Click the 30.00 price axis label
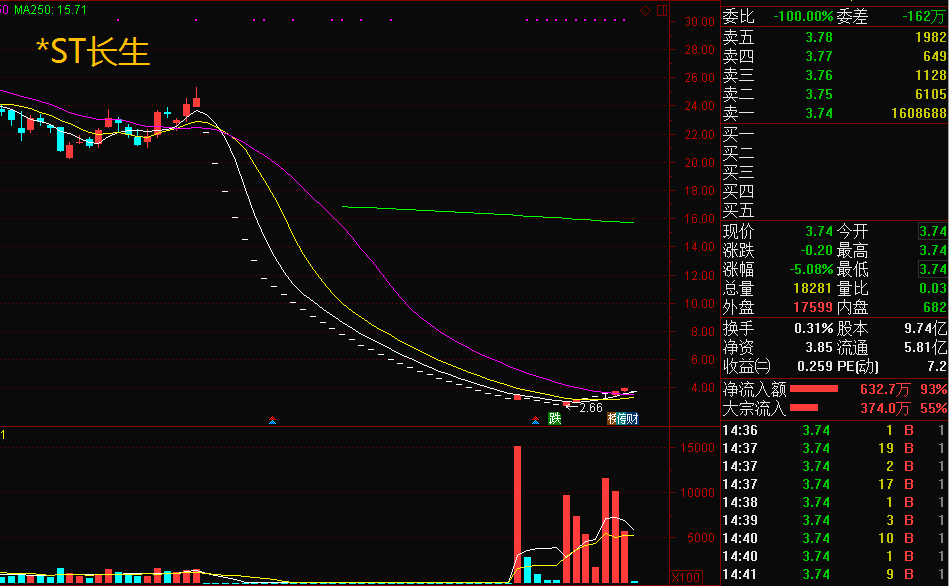950x586 pixels. (700, 22)
